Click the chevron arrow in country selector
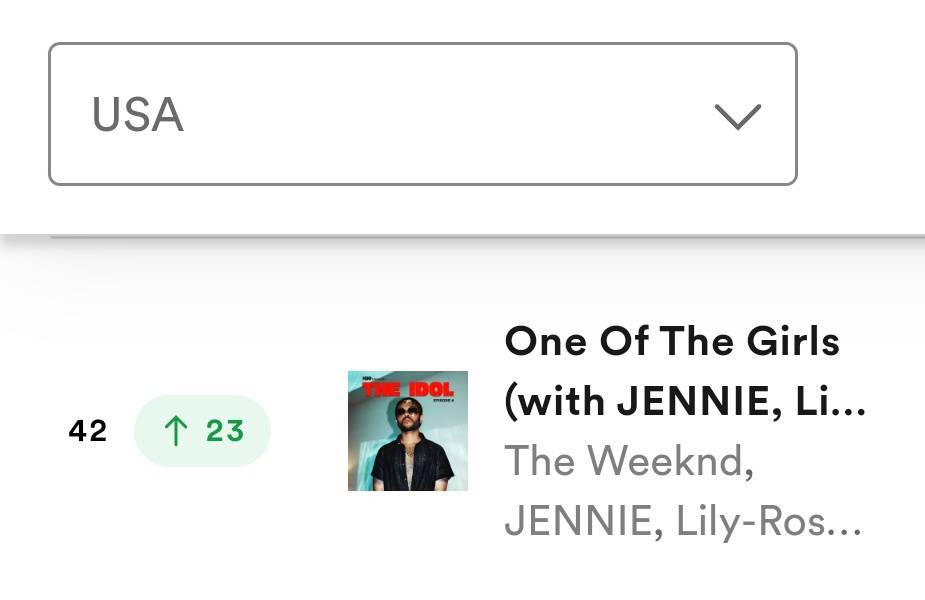 coord(737,116)
